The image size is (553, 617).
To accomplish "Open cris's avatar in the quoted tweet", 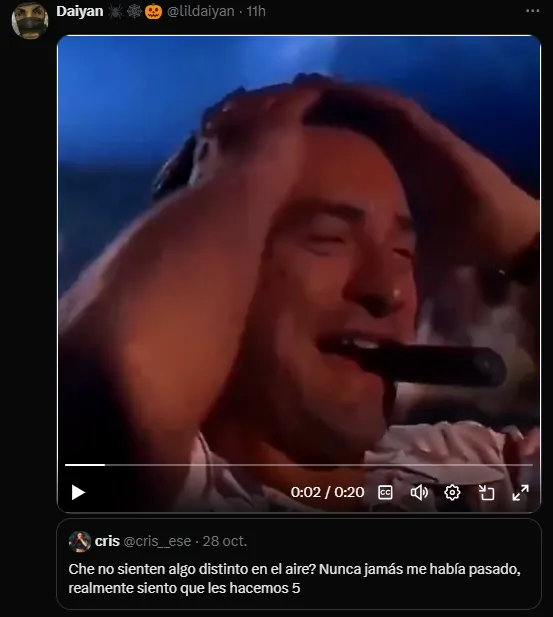I will (x=80, y=541).
